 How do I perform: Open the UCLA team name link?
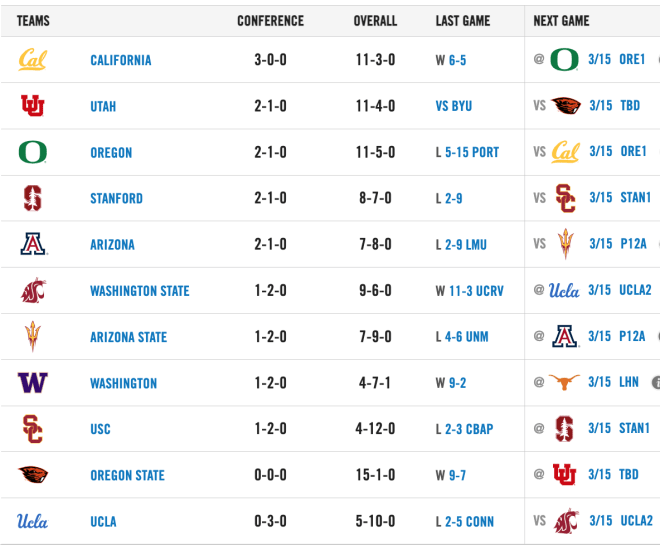[x=103, y=521]
